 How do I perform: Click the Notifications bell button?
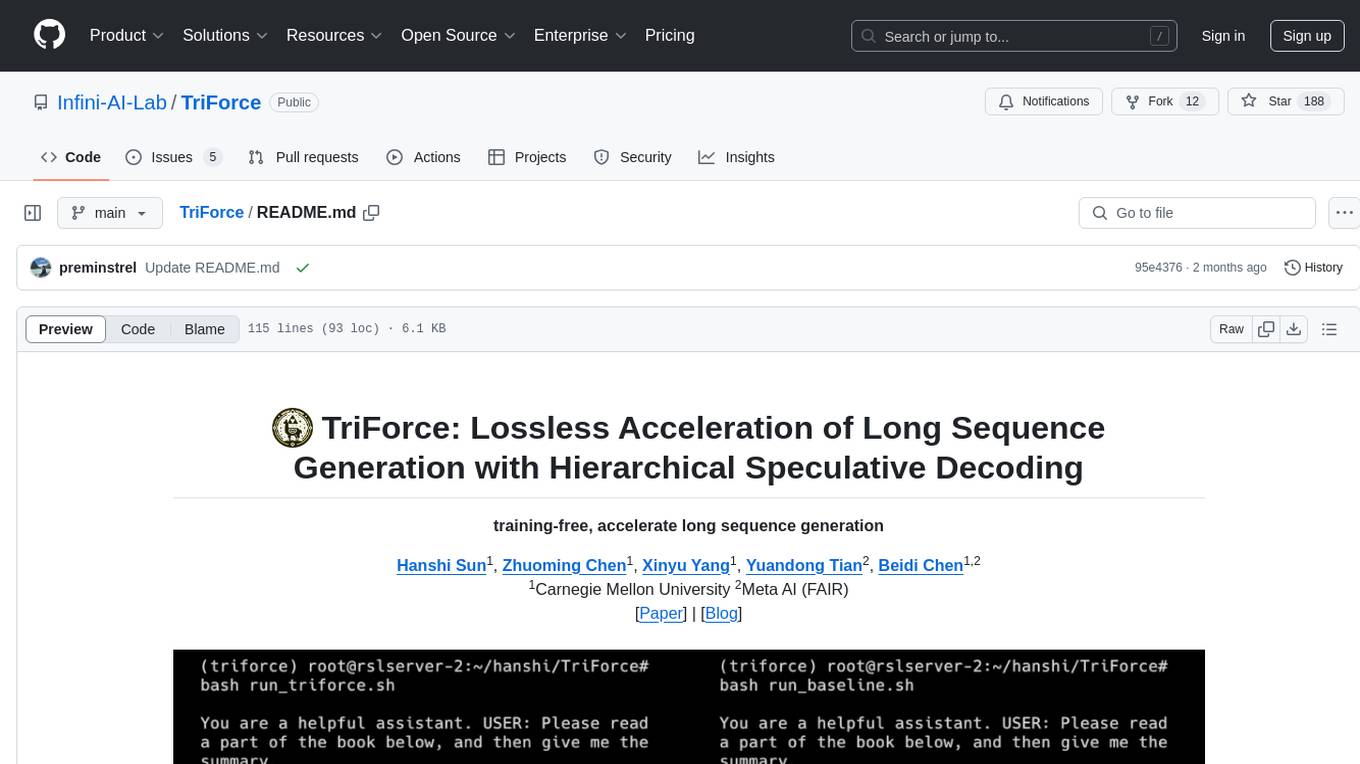pos(1044,102)
